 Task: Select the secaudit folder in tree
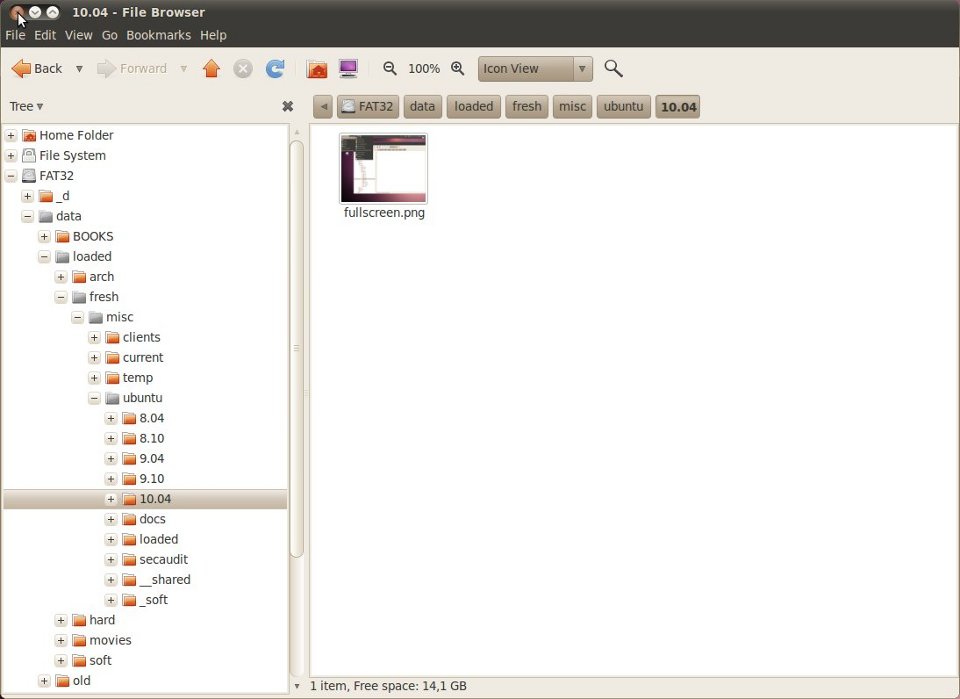click(163, 559)
